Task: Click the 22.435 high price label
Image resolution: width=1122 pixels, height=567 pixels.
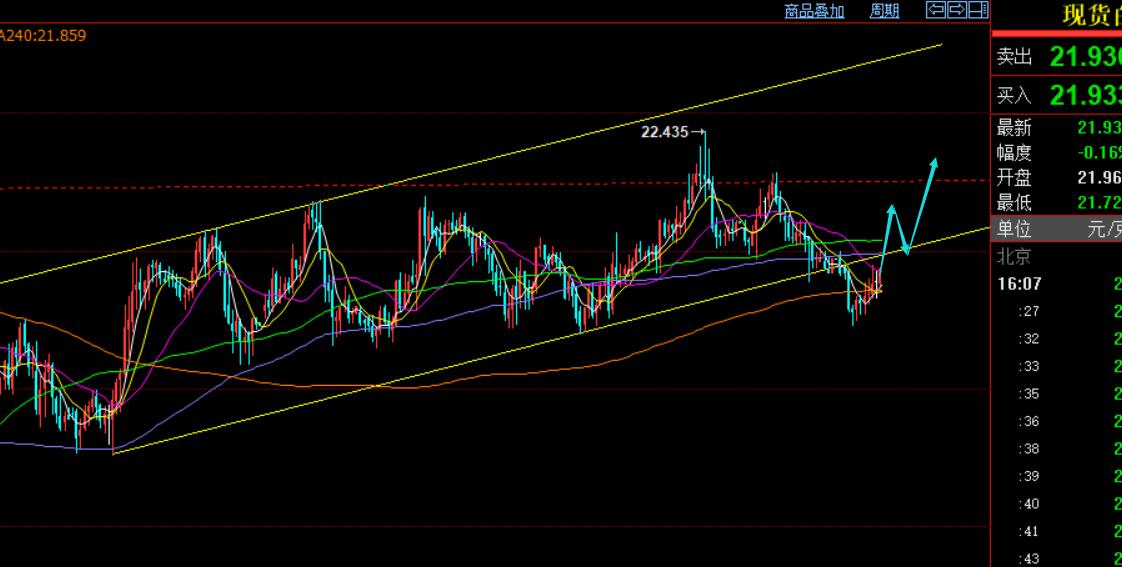Action: pos(665,132)
